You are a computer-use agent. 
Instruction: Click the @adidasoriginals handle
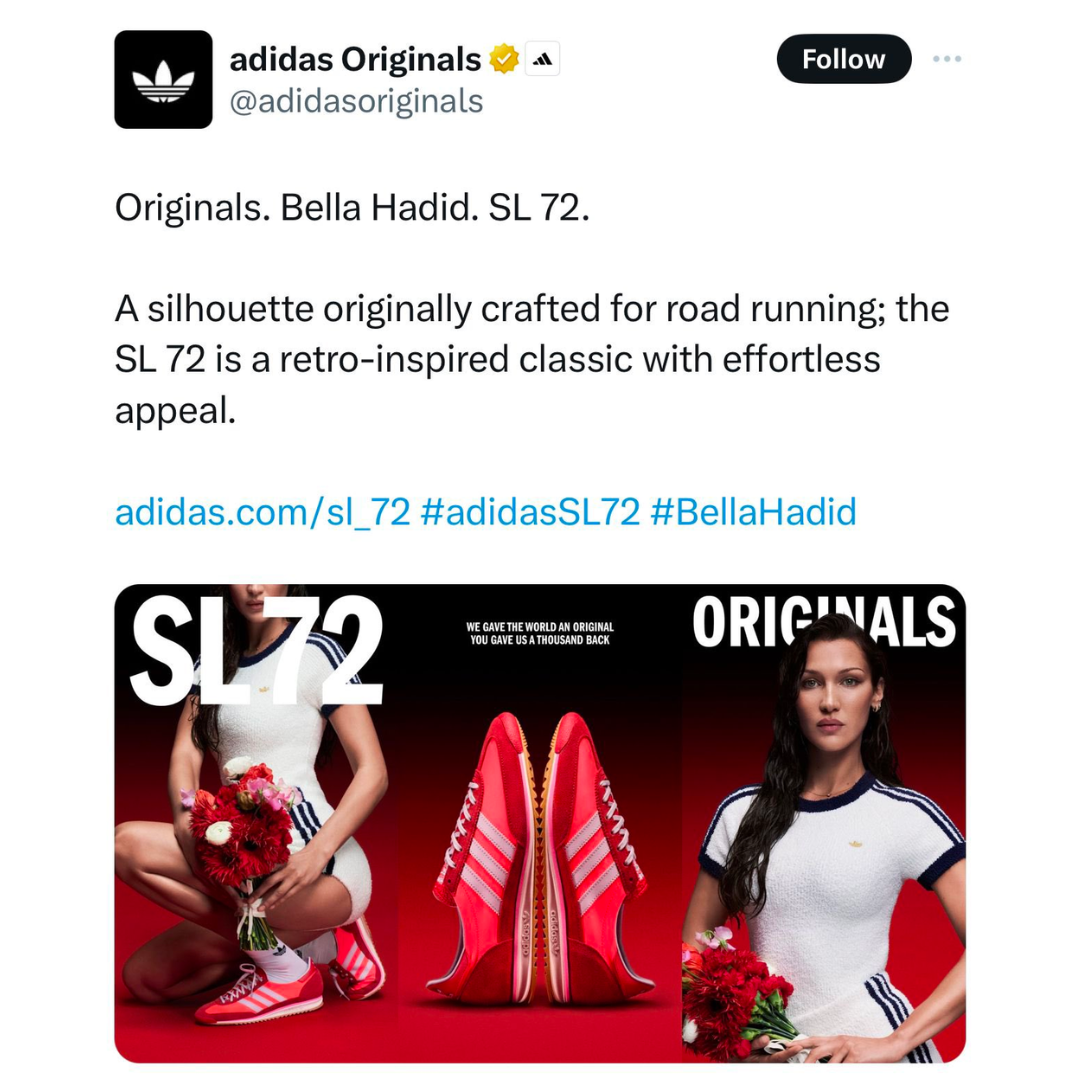click(x=356, y=101)
